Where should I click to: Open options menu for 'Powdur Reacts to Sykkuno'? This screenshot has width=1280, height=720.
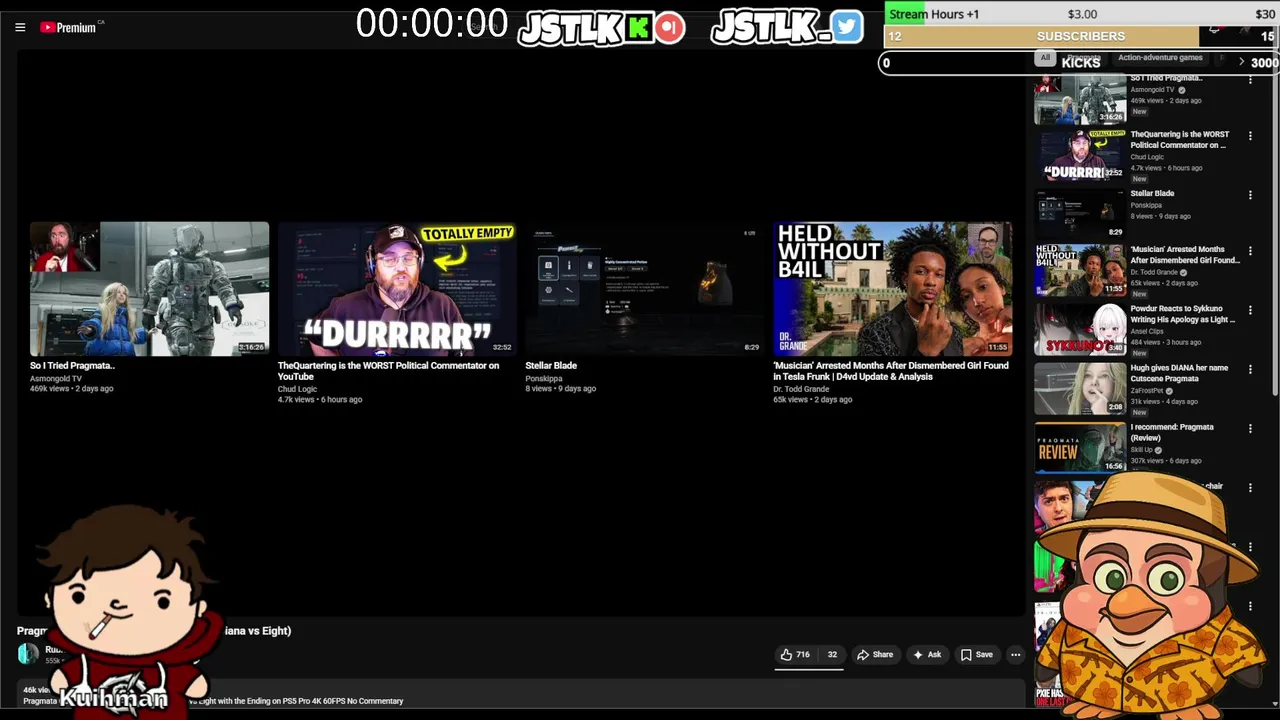pos(1250,311)
